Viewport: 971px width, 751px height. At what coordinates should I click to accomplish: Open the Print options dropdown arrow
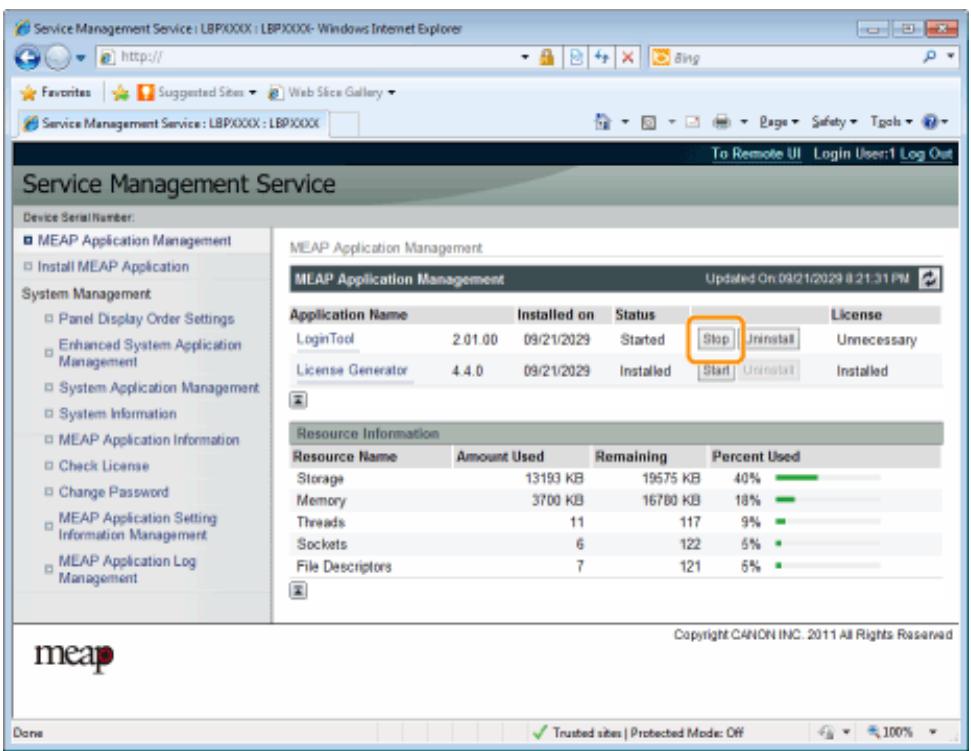pos(744,123)
